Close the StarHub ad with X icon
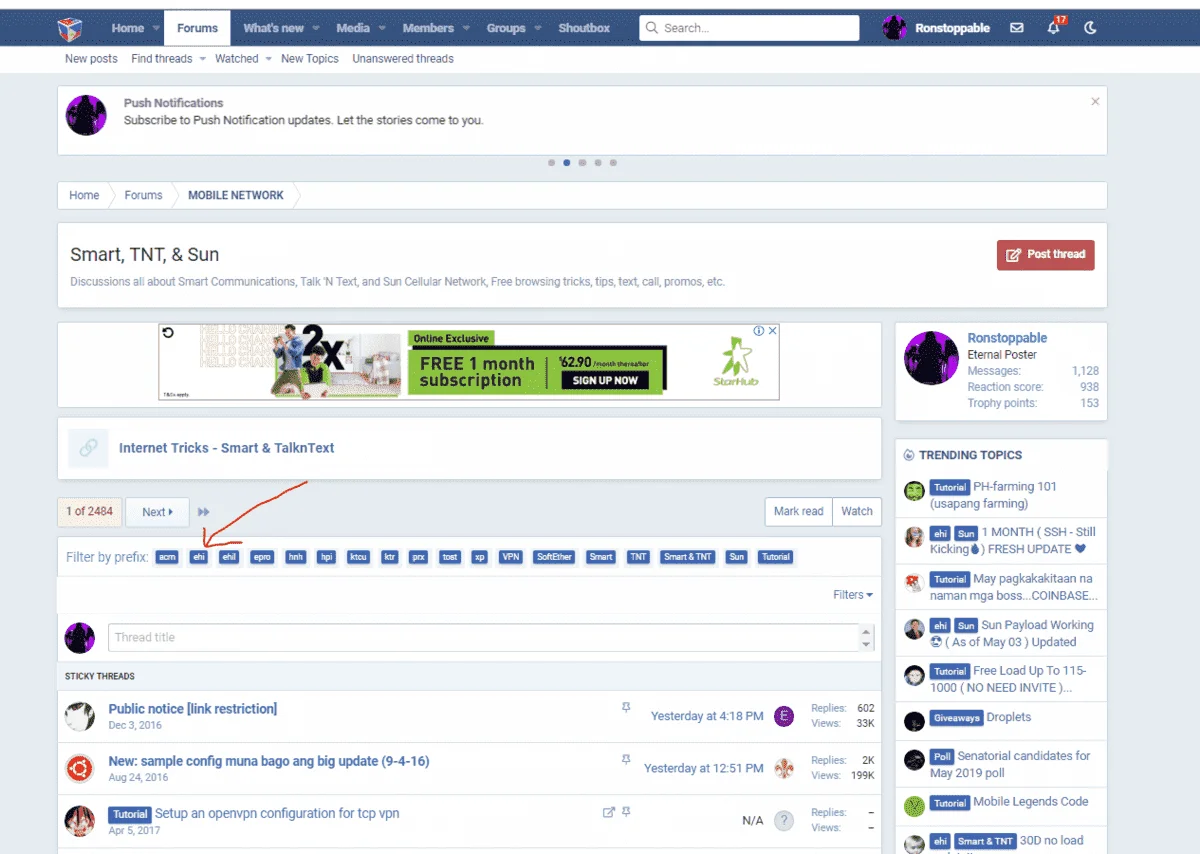 coord(772,331)
